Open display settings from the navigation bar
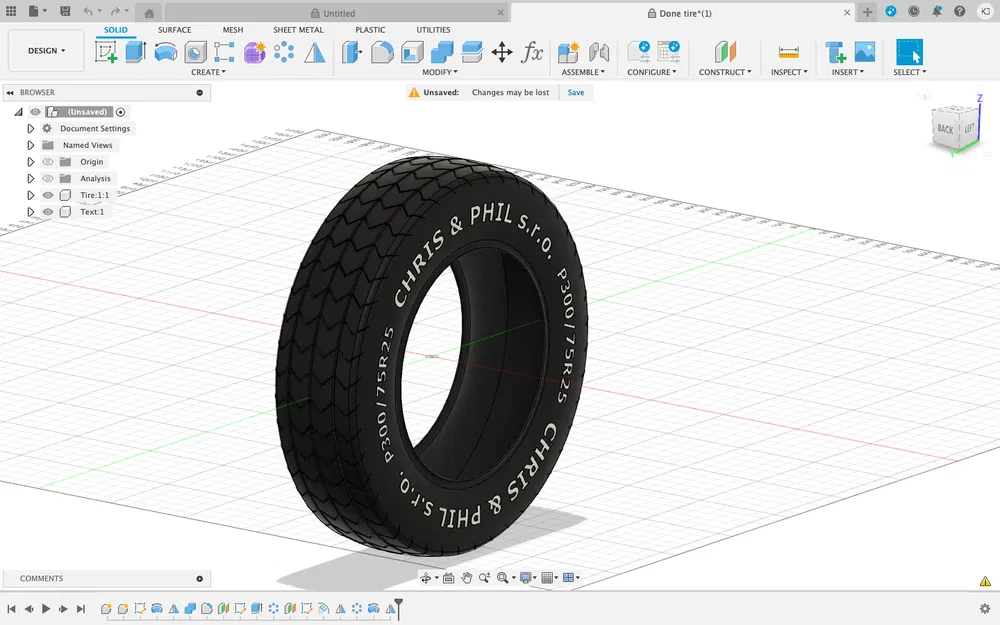 524,578
